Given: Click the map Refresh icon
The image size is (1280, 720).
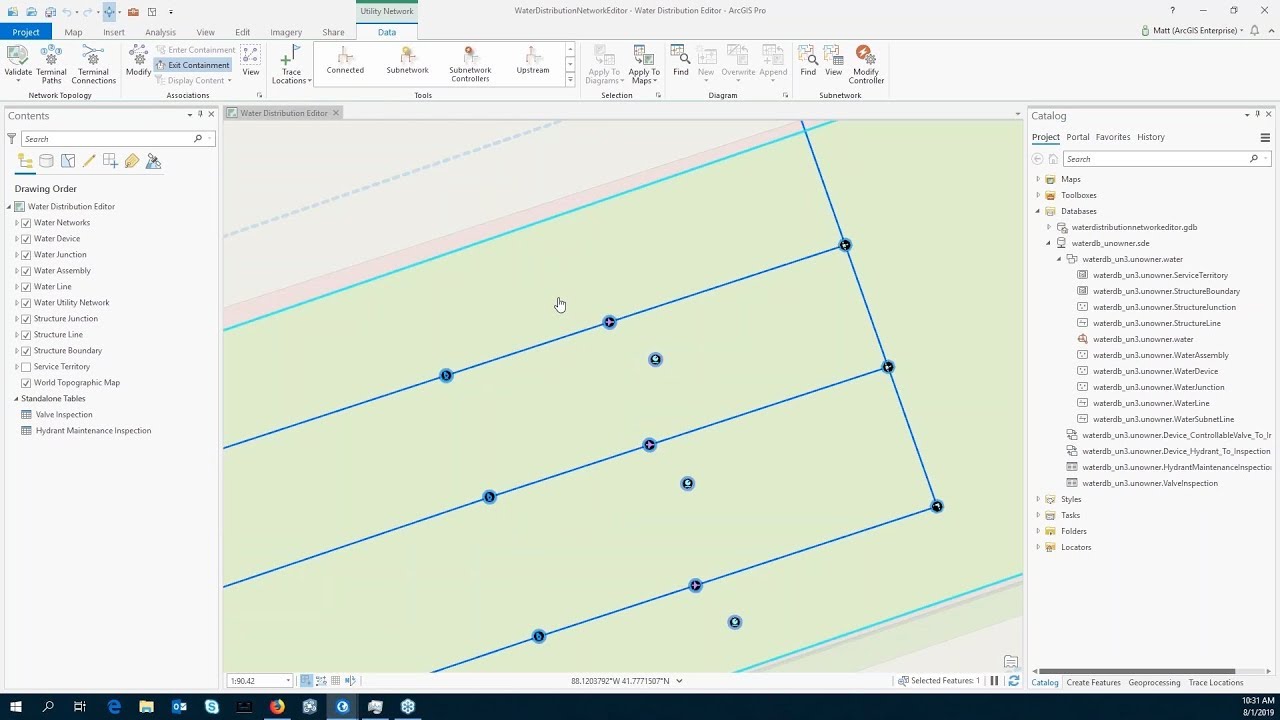Looking at the screenshot, I should point(1013,681).
